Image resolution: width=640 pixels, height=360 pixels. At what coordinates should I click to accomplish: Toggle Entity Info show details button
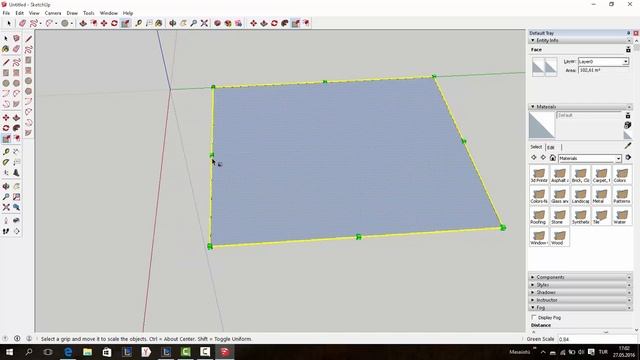pos(628,49)
